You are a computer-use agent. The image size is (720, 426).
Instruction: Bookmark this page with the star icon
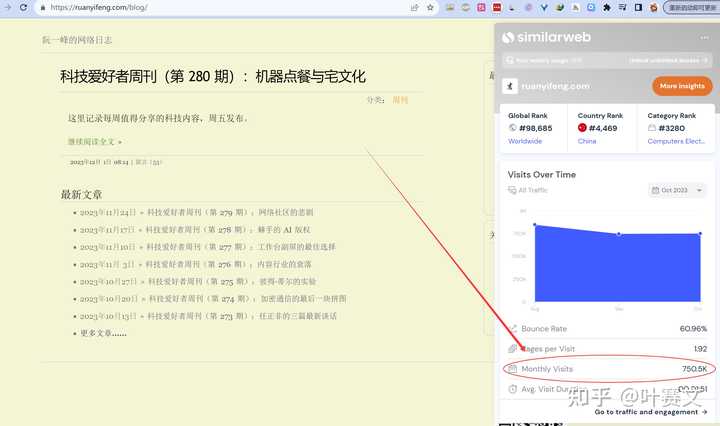click(430, 7)
